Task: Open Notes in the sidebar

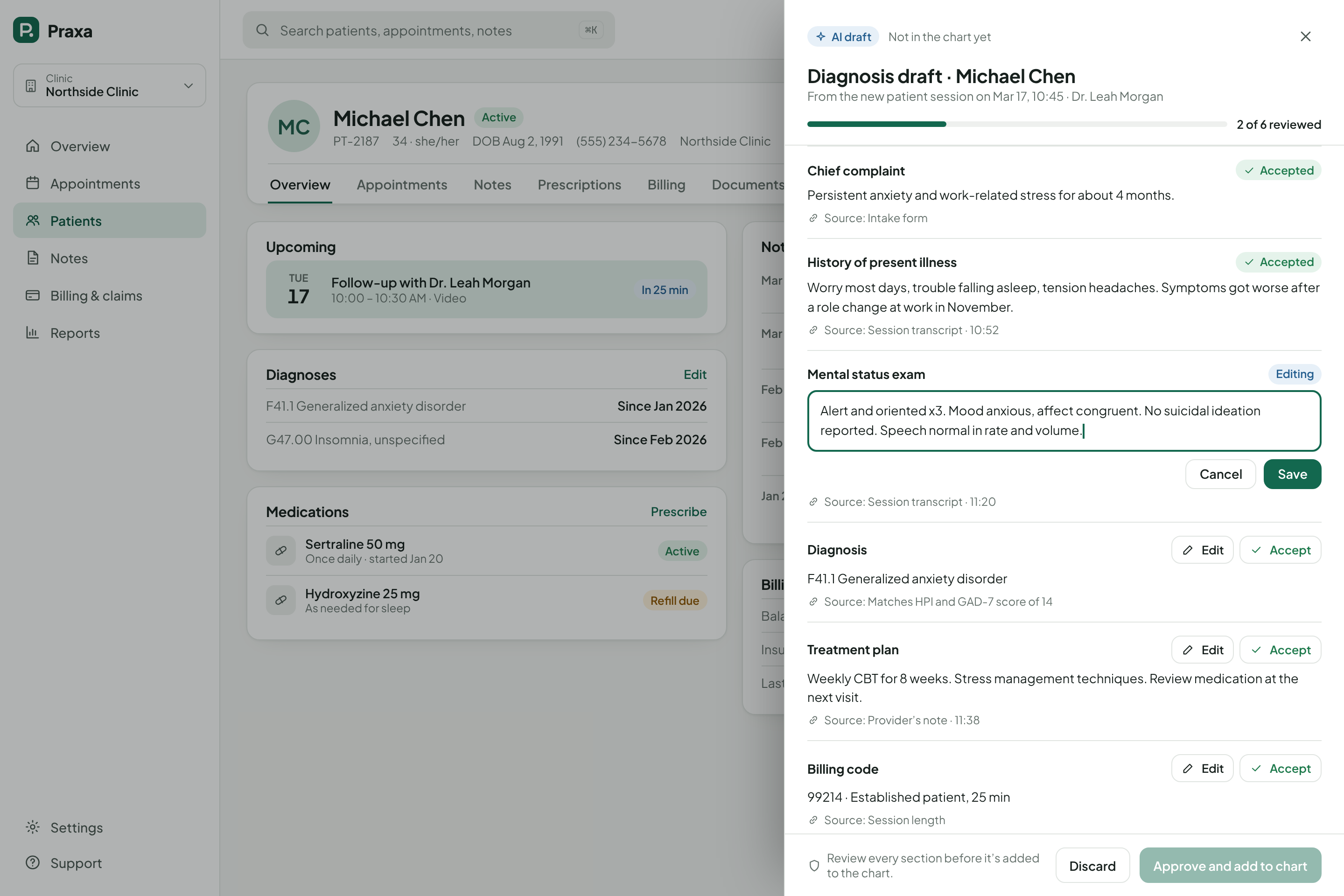Action: click(109, 258)
